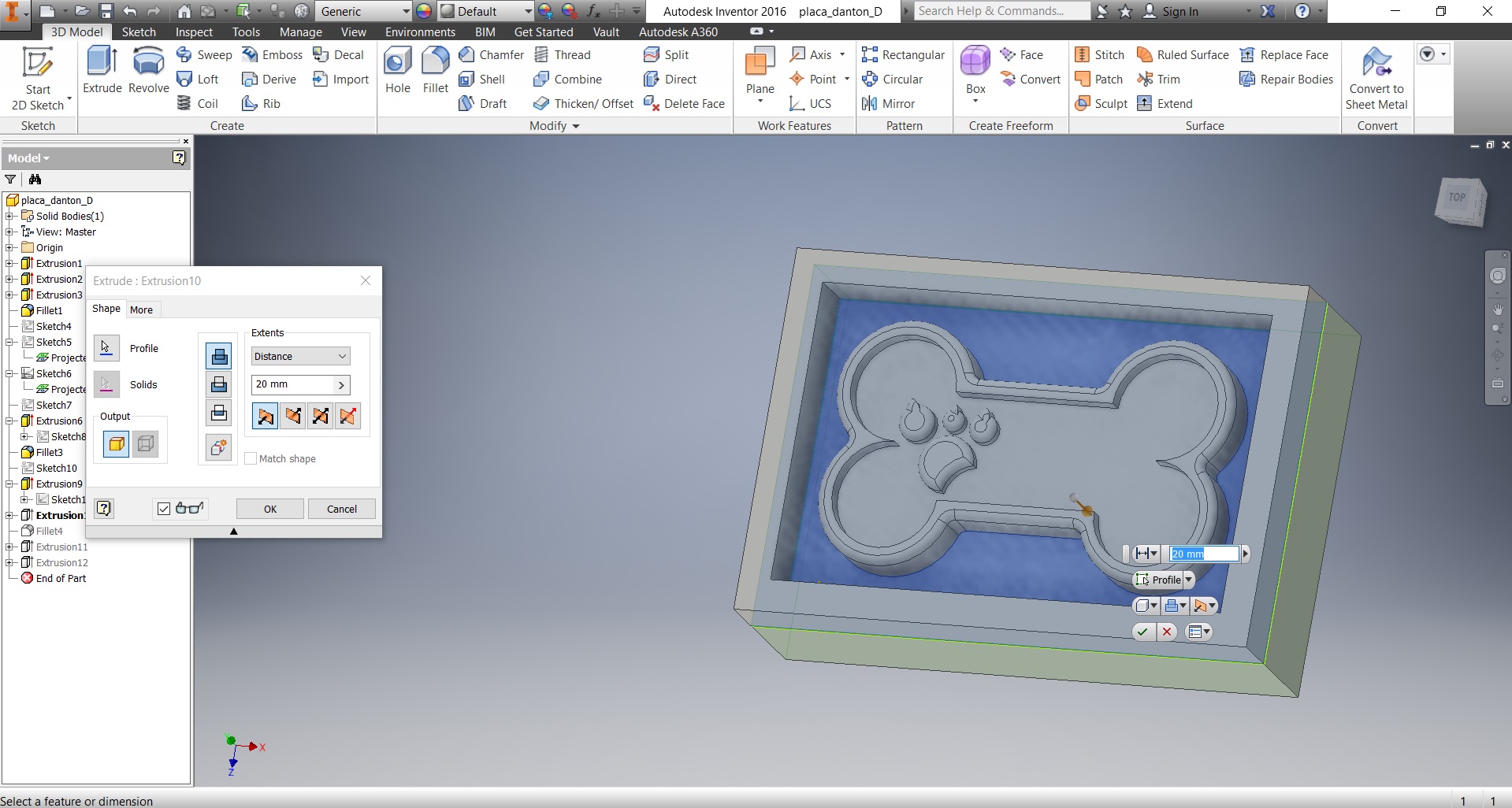Screen dimensions: 1512x808
Task: Click the Hole tool icon
Action: 397,70
